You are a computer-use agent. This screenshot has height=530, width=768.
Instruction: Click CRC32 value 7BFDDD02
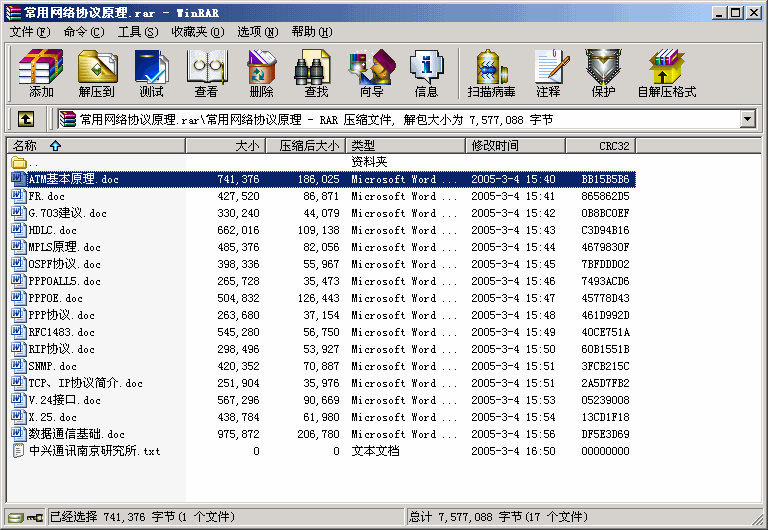click(x=605, y=265)
